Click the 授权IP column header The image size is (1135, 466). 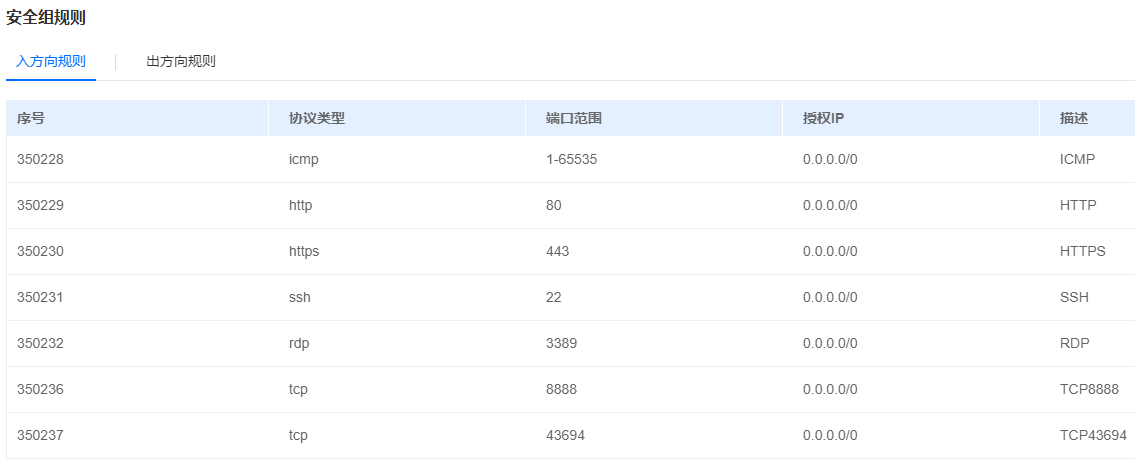tap(823, 118)
